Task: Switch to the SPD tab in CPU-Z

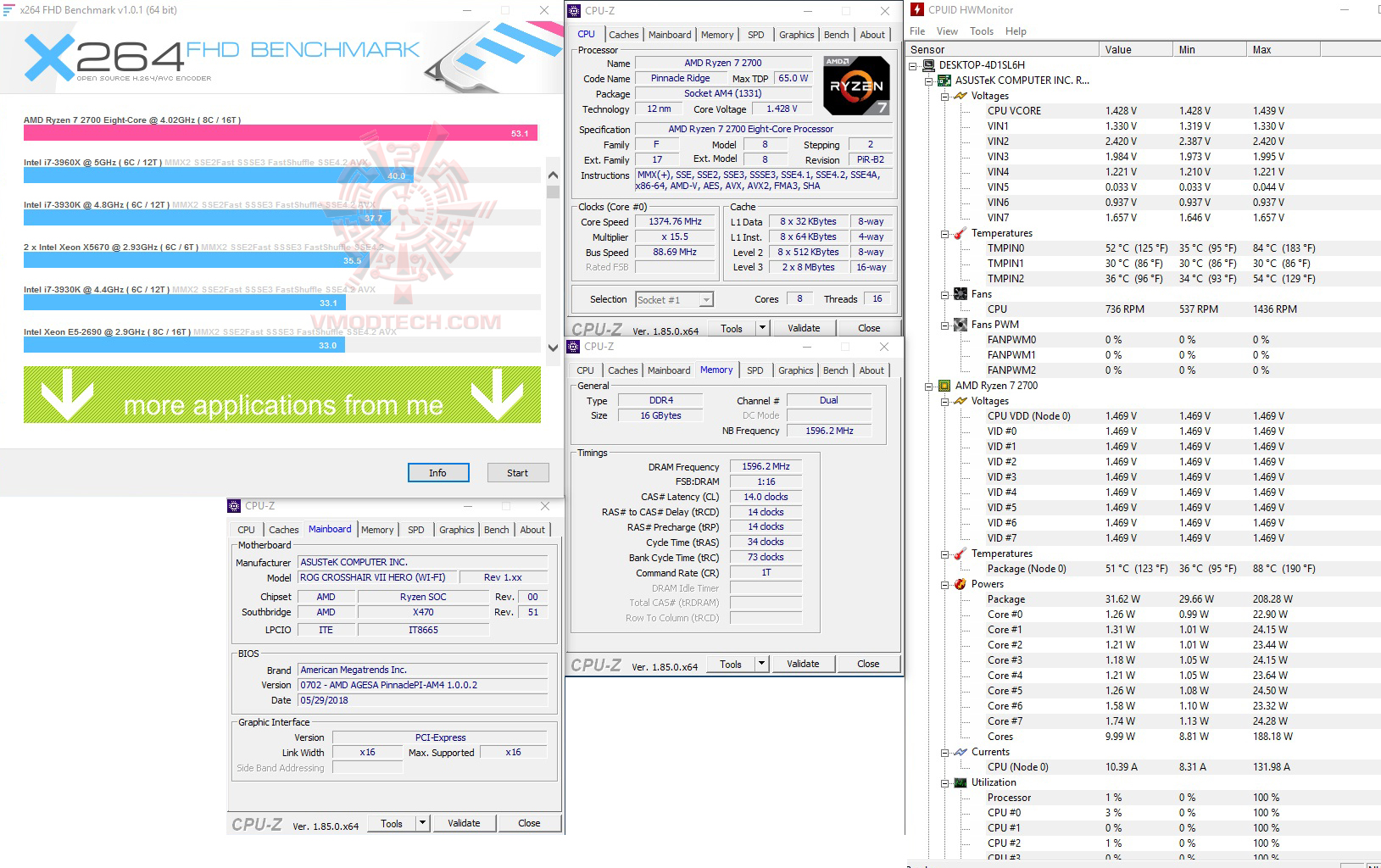Action: click(x=756, y=35)
